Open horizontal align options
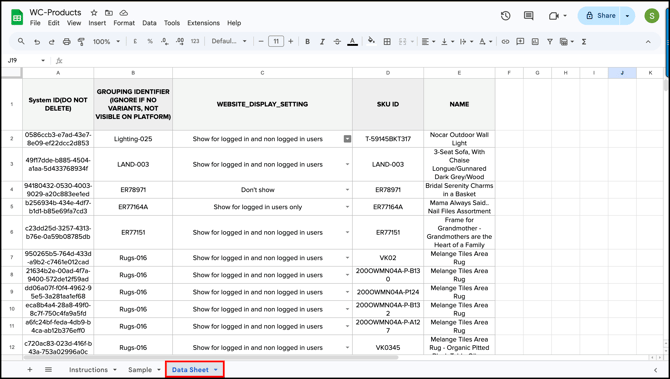The width and height of the screenshot is (670, 379). 428,41
